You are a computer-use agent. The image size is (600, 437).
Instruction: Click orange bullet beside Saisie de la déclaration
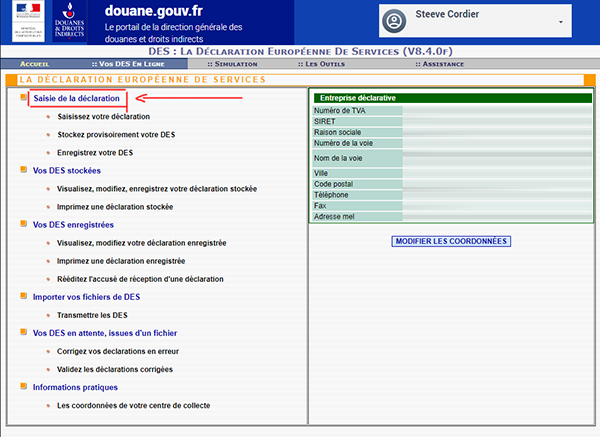coord(23,97)
